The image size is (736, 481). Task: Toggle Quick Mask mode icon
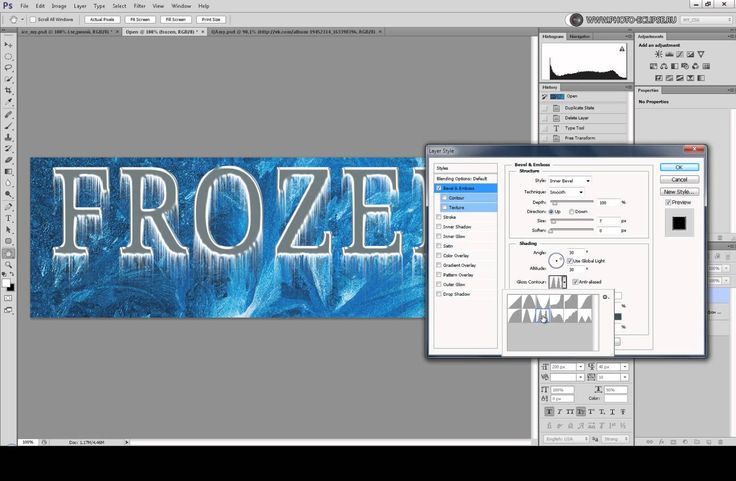pos(8,298)
